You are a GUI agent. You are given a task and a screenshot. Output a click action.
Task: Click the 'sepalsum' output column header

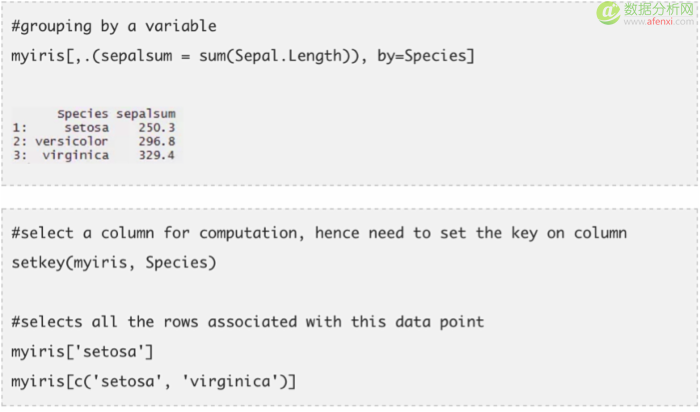[x=146, y=114]
